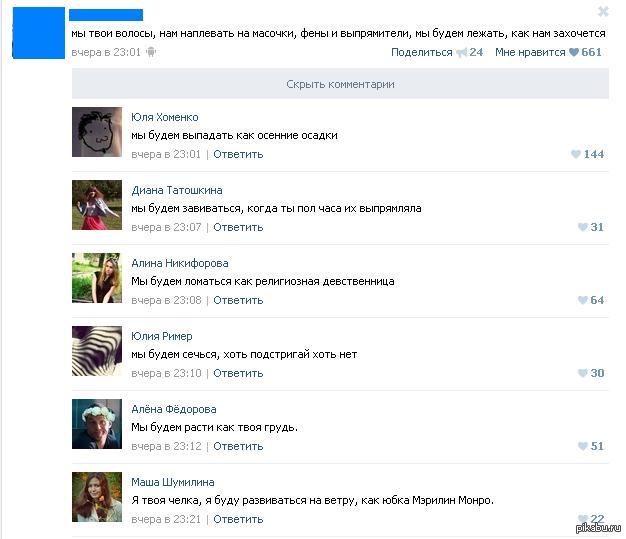Viewport: 626px width, 539px height.
Task: Reply to Маша Шумилина via Ответить
Action: pos(238,519)
